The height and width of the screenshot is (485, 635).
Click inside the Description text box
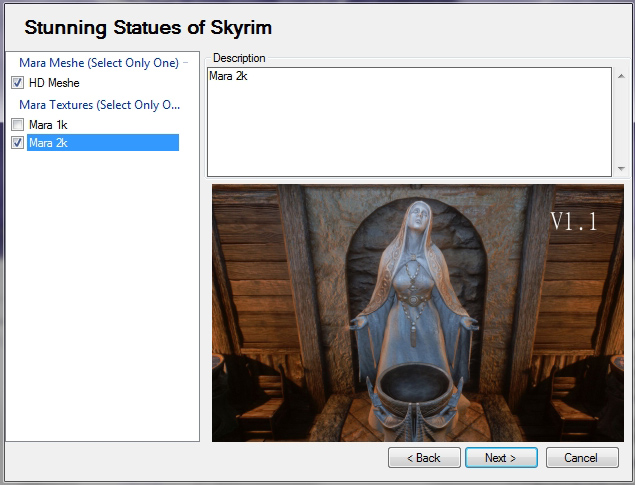pos(409,122)
